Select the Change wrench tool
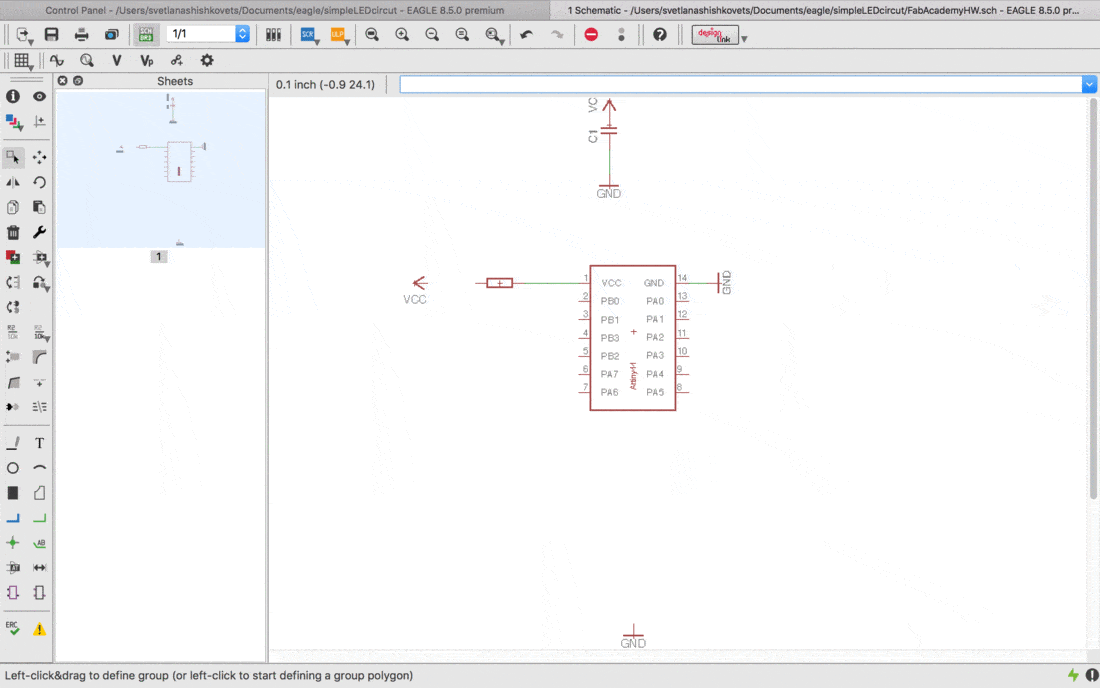 coord(39,232)
